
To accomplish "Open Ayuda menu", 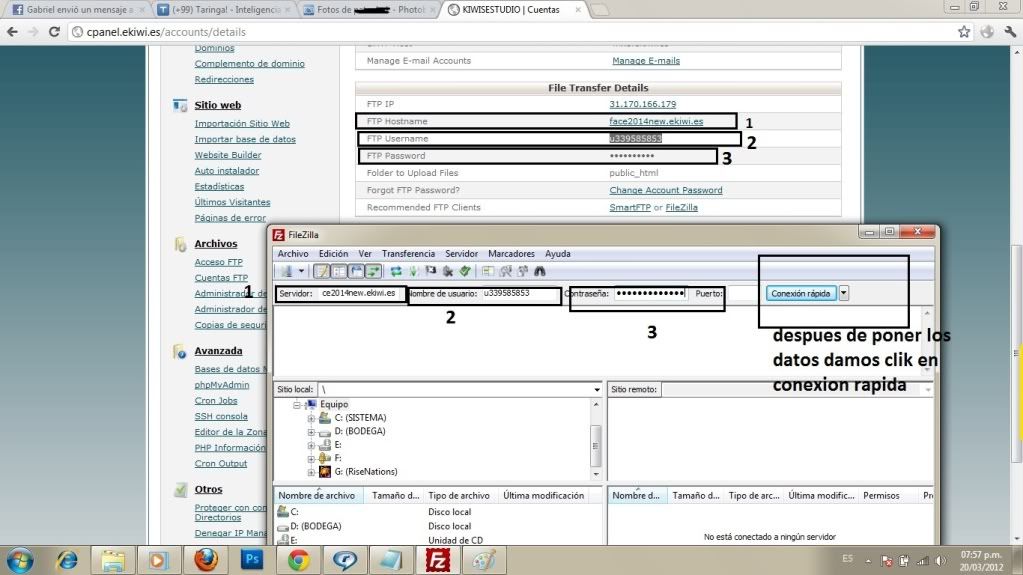I will pos(558,253).
